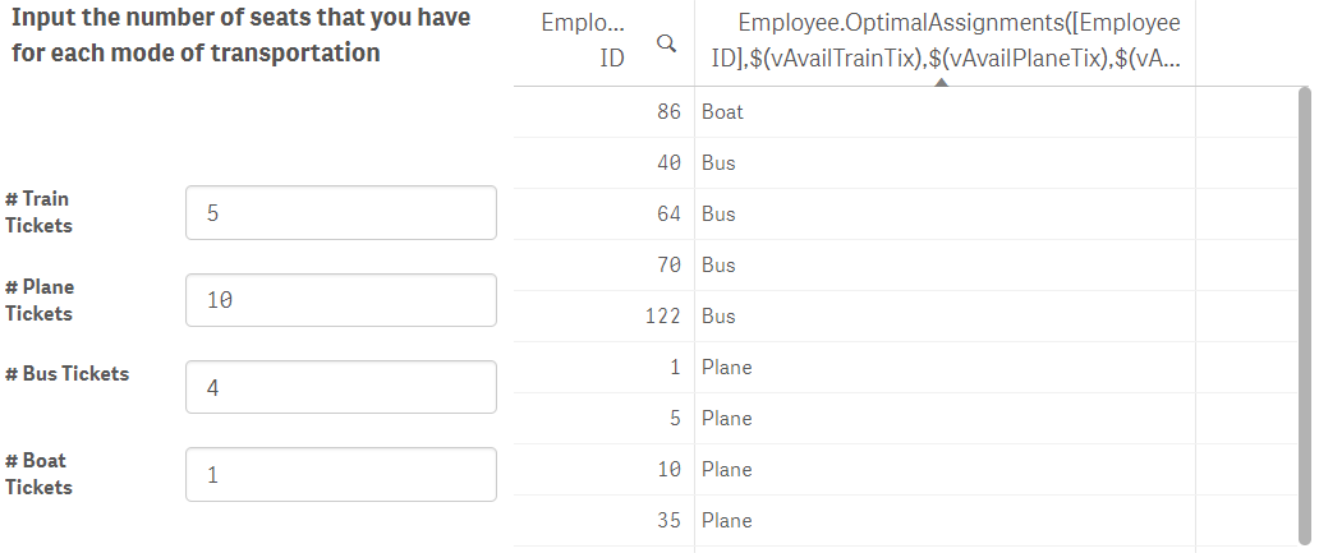Screen dimensions: 1319x553
Task: Select the Boat value for employee 86
Action: coord(945,112)
